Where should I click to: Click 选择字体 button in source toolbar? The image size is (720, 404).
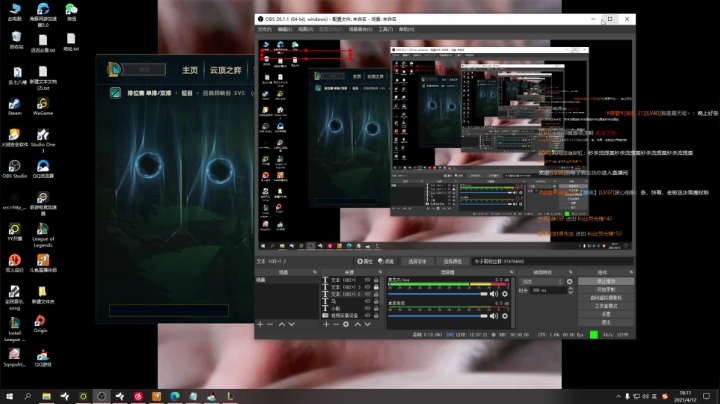(417, 261)
